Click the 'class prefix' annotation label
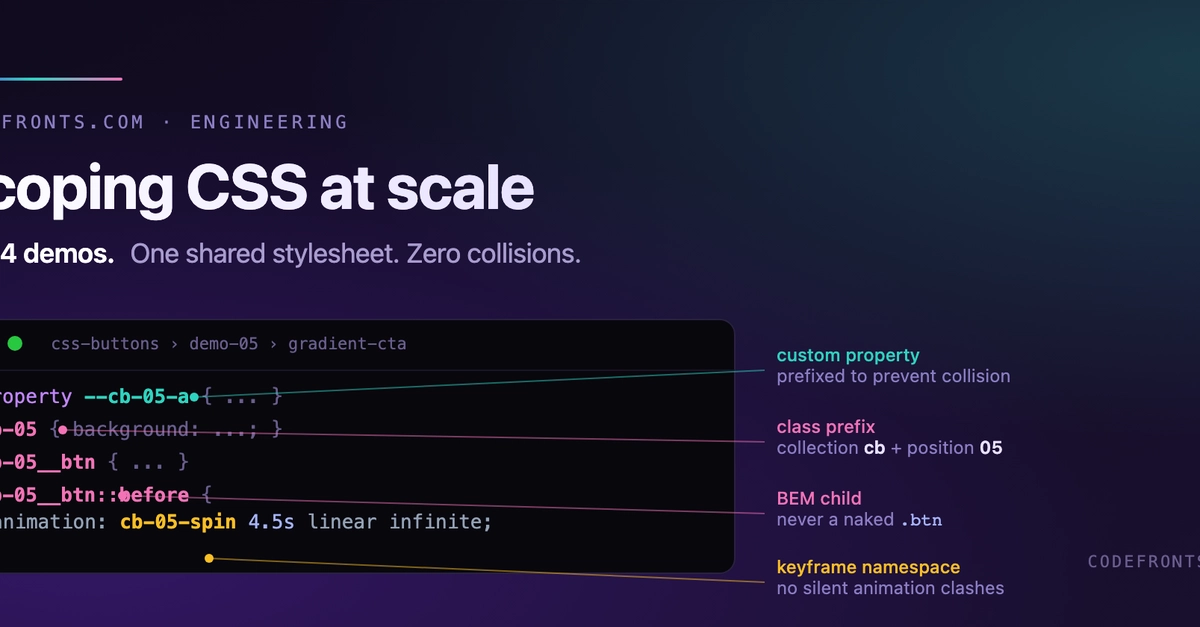The image size is (1200, 627). click(x=826, y=427)
